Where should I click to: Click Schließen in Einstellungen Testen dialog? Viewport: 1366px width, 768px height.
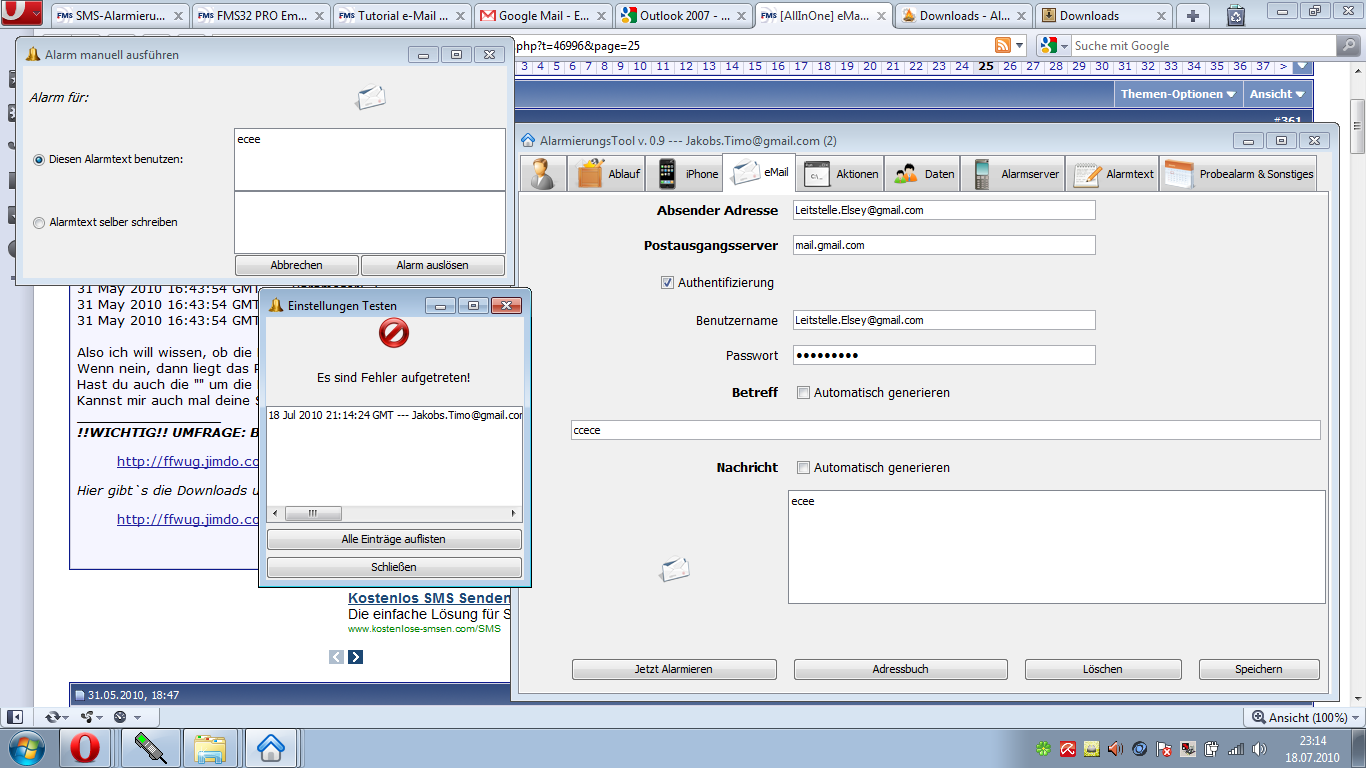tap(394, 567)
